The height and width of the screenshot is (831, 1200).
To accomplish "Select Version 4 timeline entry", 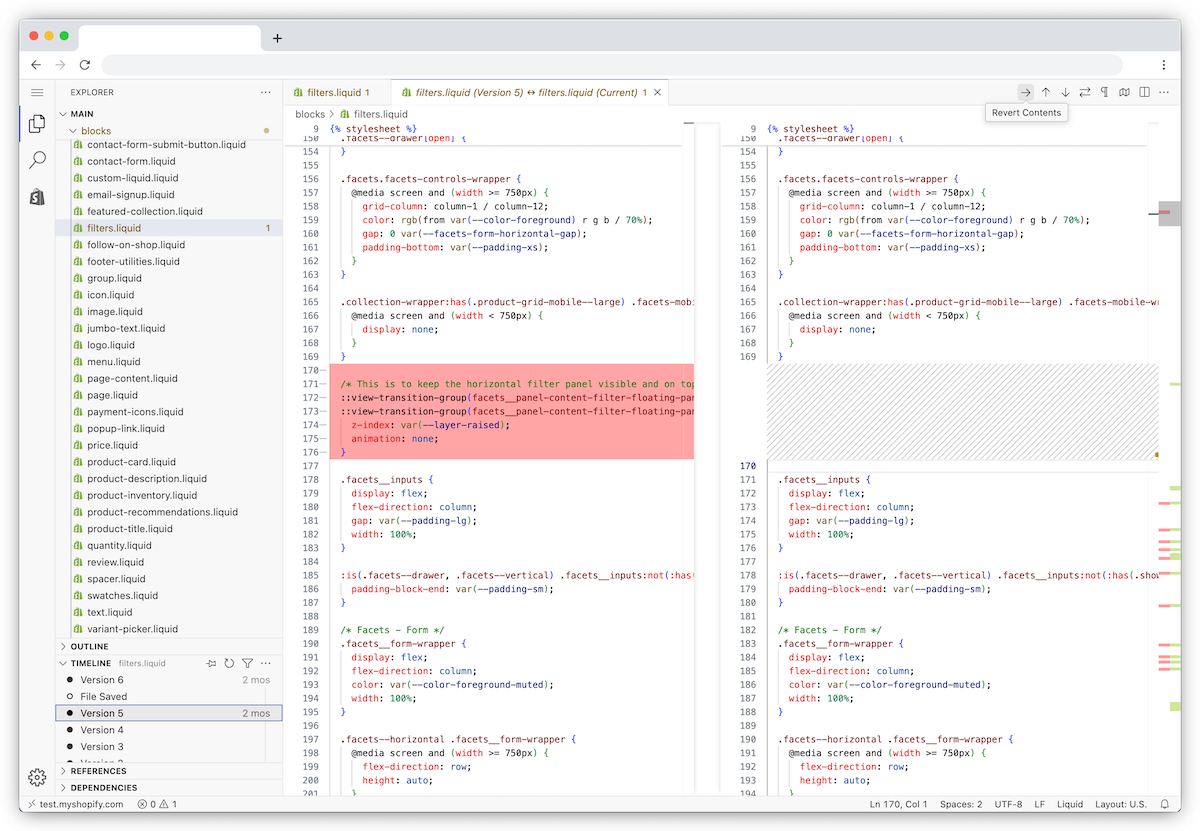I will pos(168,730).
